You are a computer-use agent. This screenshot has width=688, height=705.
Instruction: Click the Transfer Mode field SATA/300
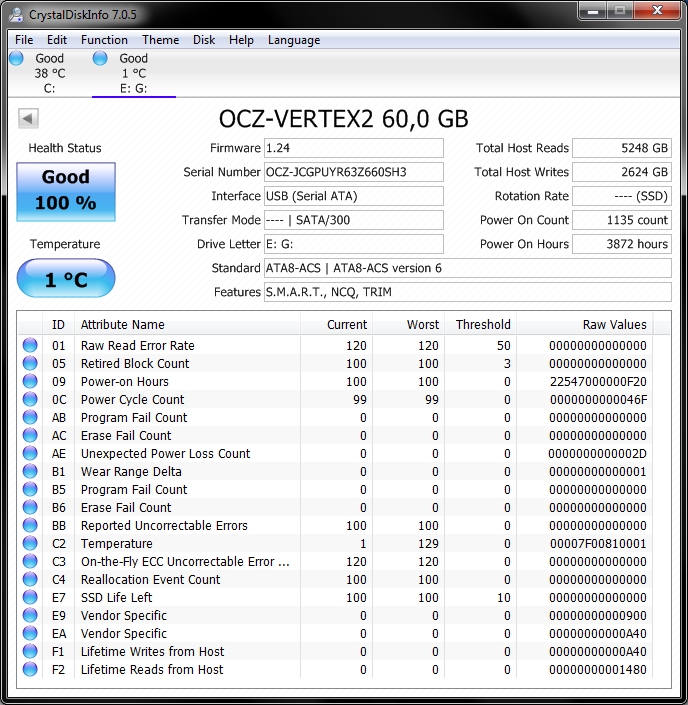click(353, 220)
